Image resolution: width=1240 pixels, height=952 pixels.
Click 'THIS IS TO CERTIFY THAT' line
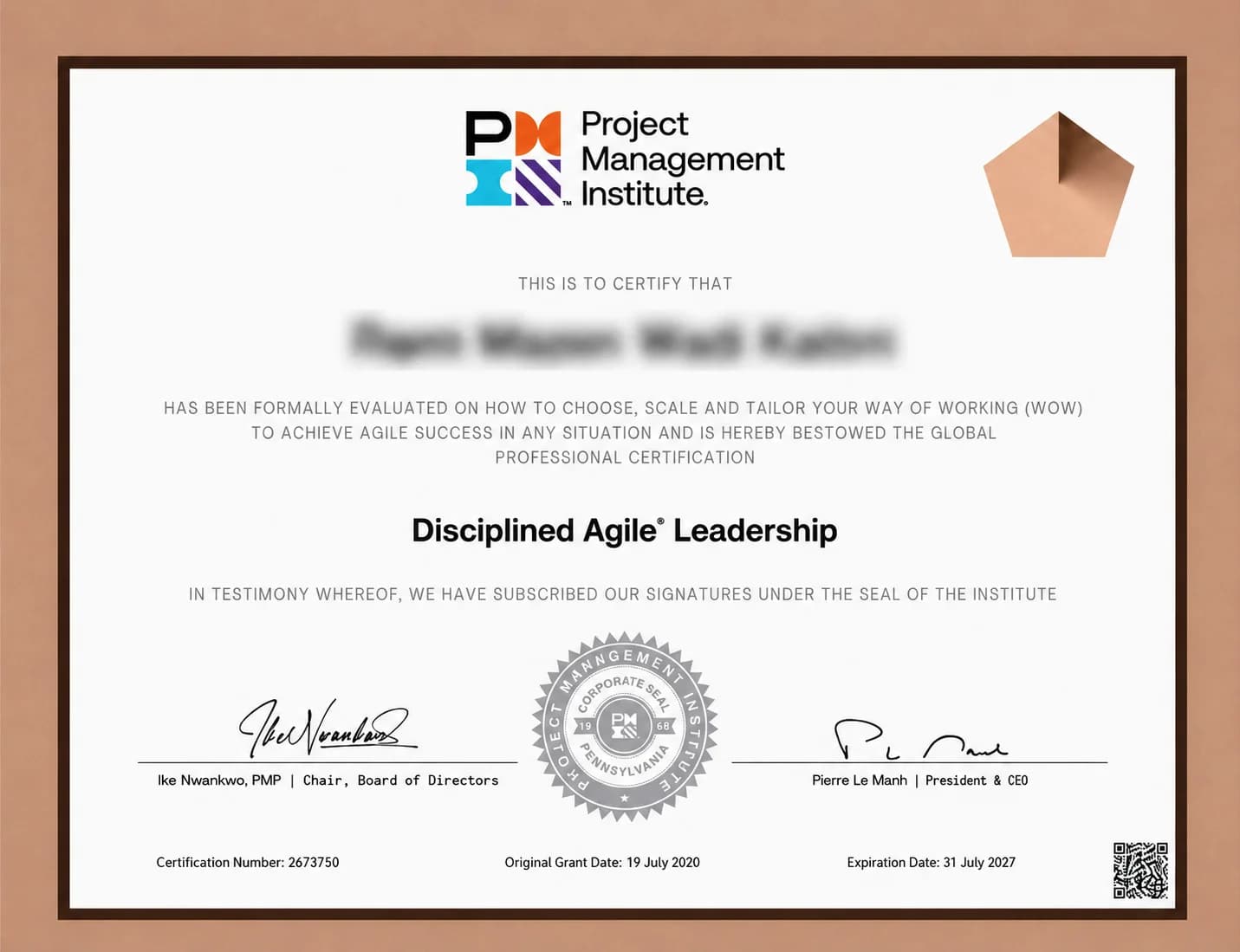625,284
